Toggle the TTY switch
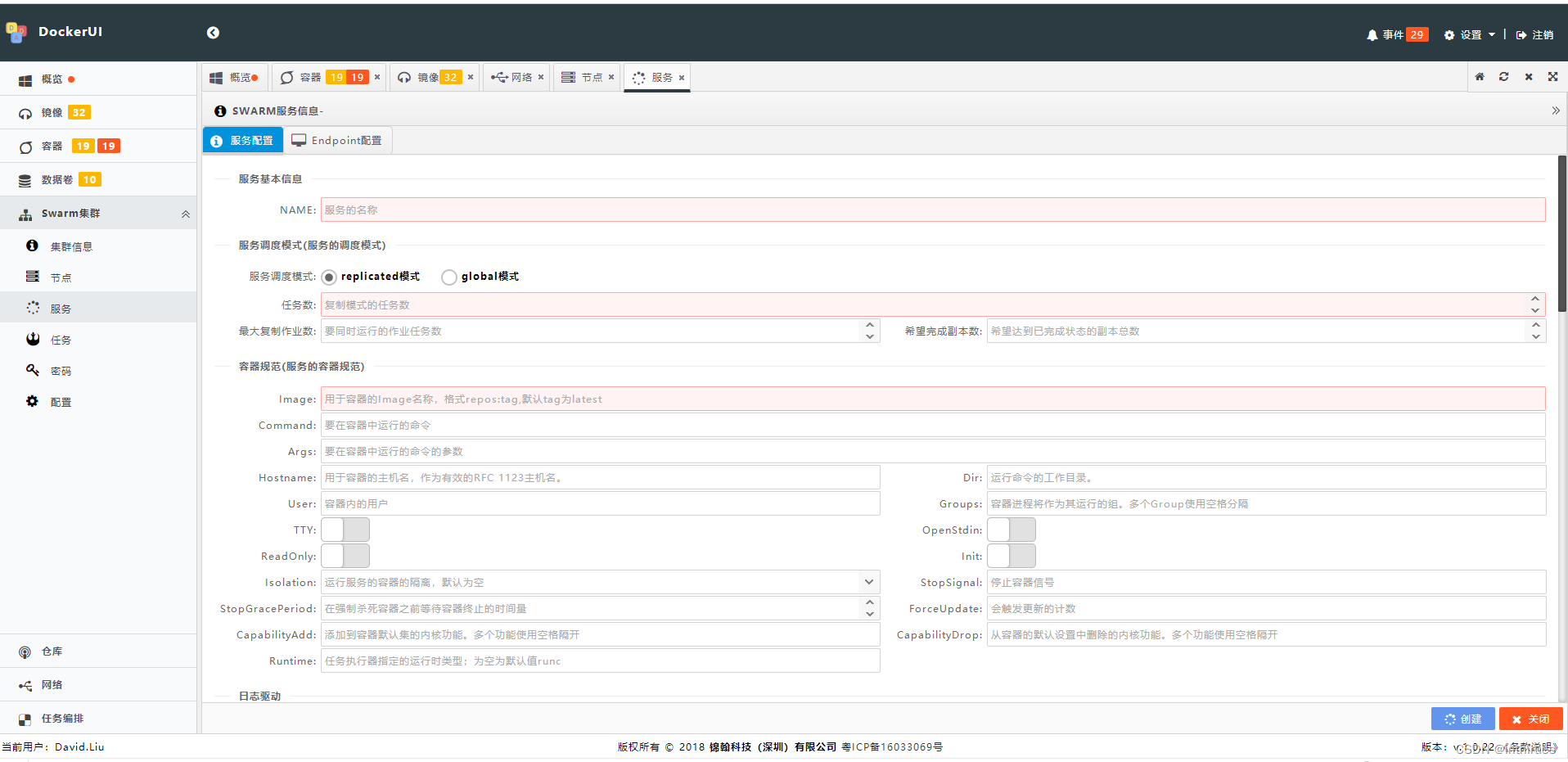 pos(345,530)
